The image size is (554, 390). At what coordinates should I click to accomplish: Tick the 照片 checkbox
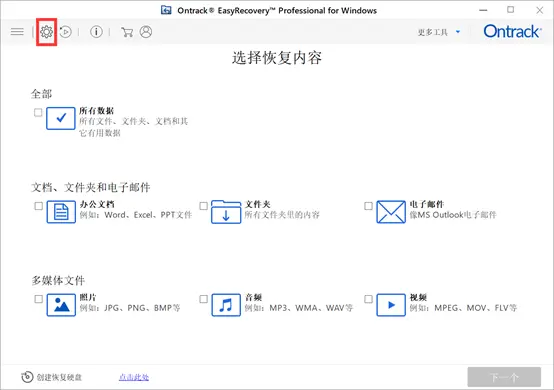click(x=39, y=299)
